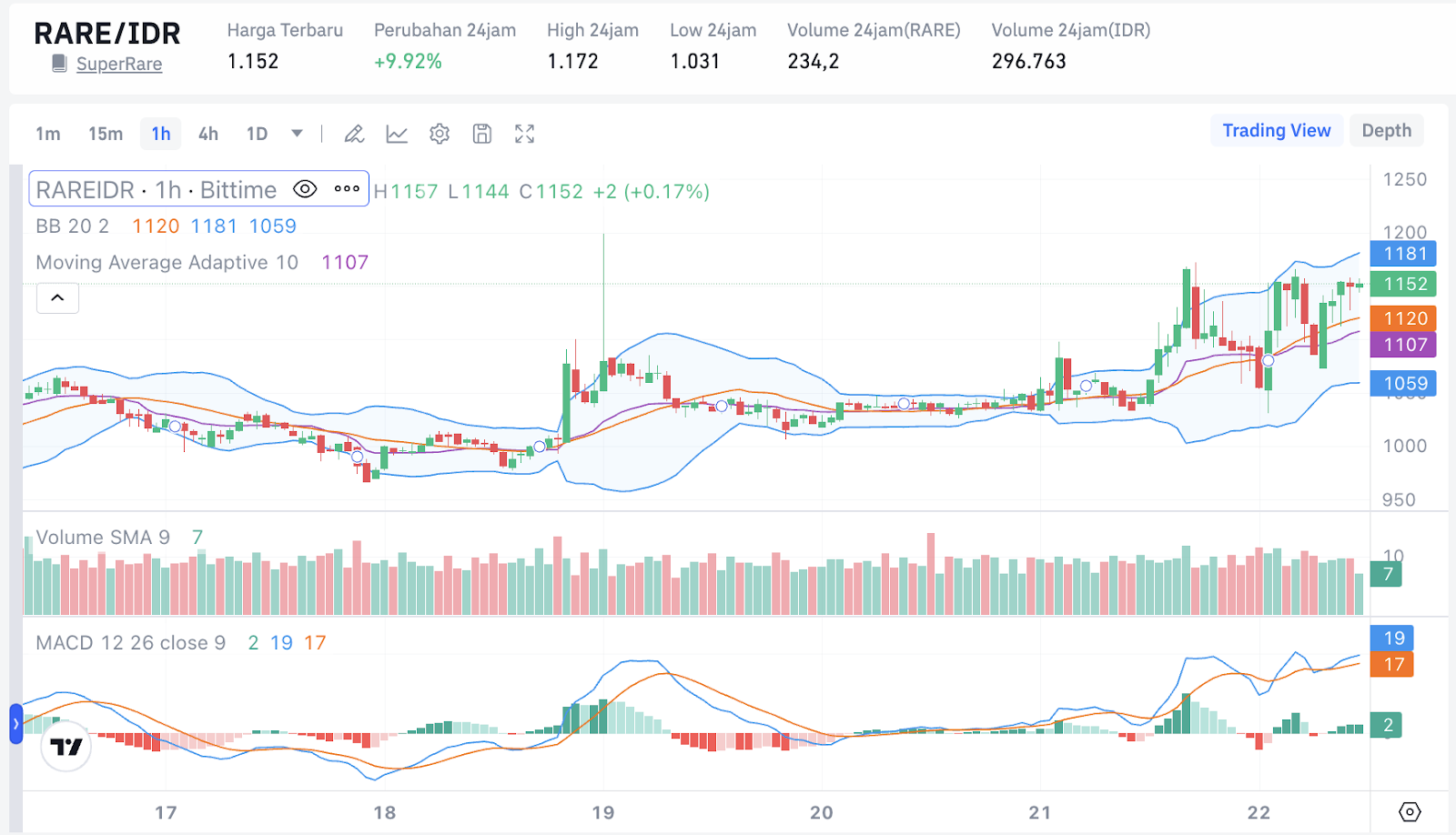
Task: Click date 22 on time axis
Action: point(1259,812)
